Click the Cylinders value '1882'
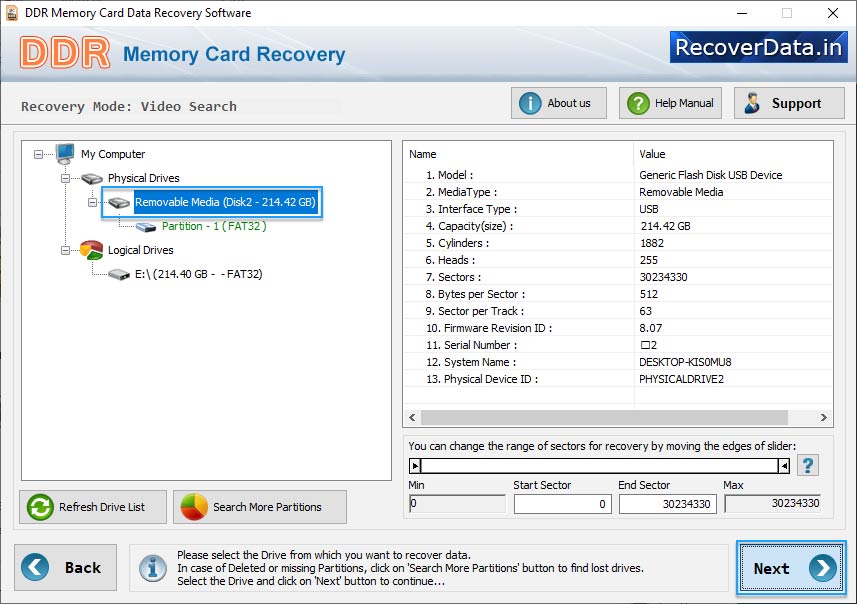This screenshot has width=857, height=604. click(652, 243)
